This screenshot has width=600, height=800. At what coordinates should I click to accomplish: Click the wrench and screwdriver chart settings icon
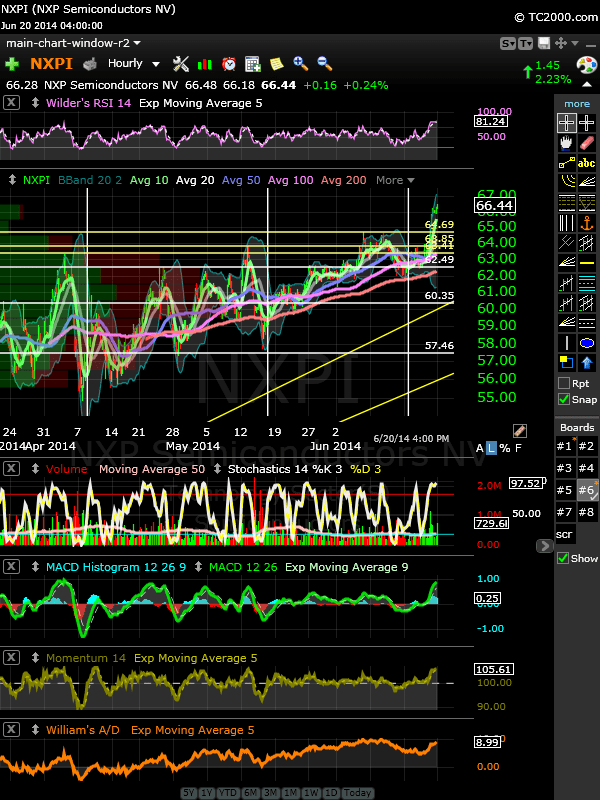(x=181, y=64)
